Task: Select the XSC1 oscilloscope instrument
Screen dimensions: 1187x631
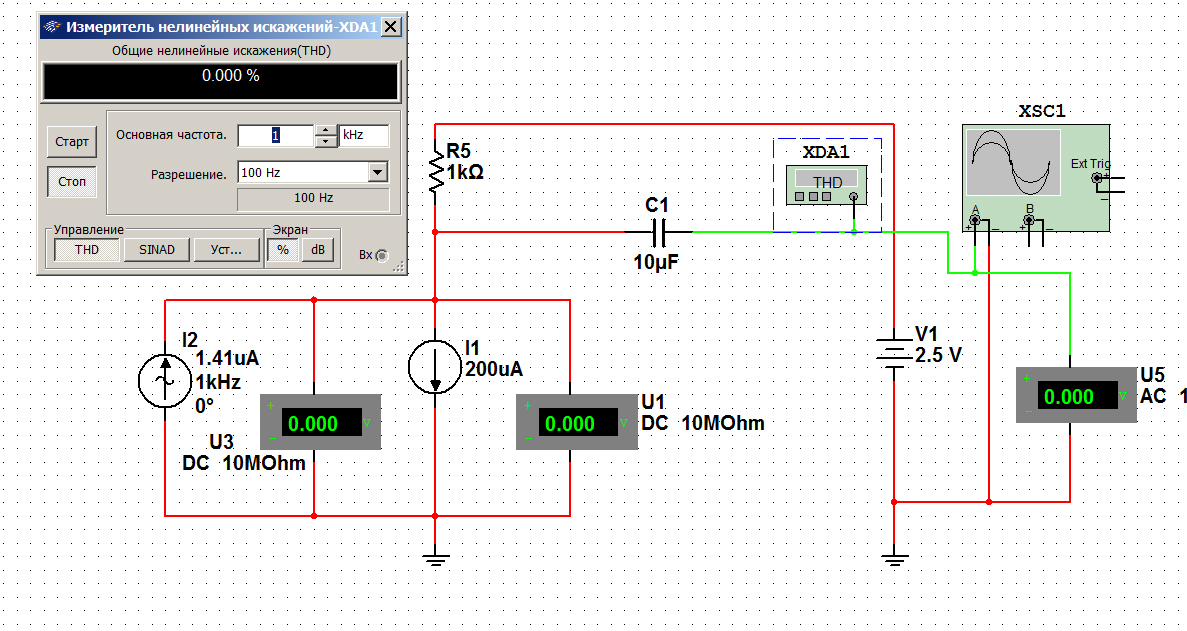Action: tap(1036, 178)
